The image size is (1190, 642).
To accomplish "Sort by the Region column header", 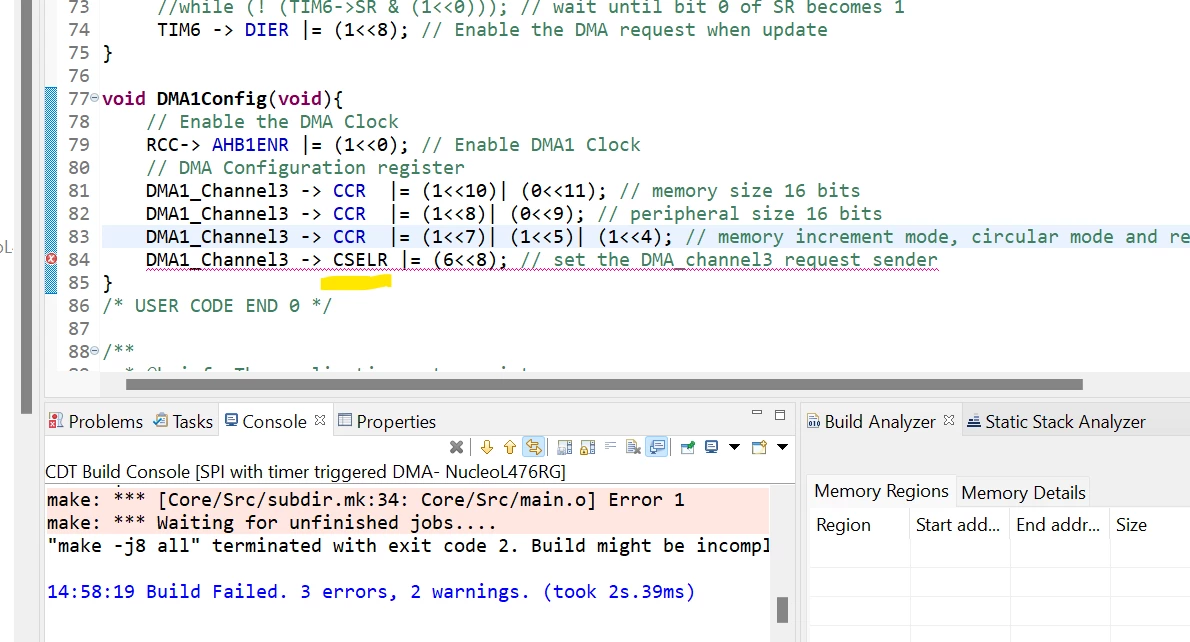I will [x=859, y=524].
